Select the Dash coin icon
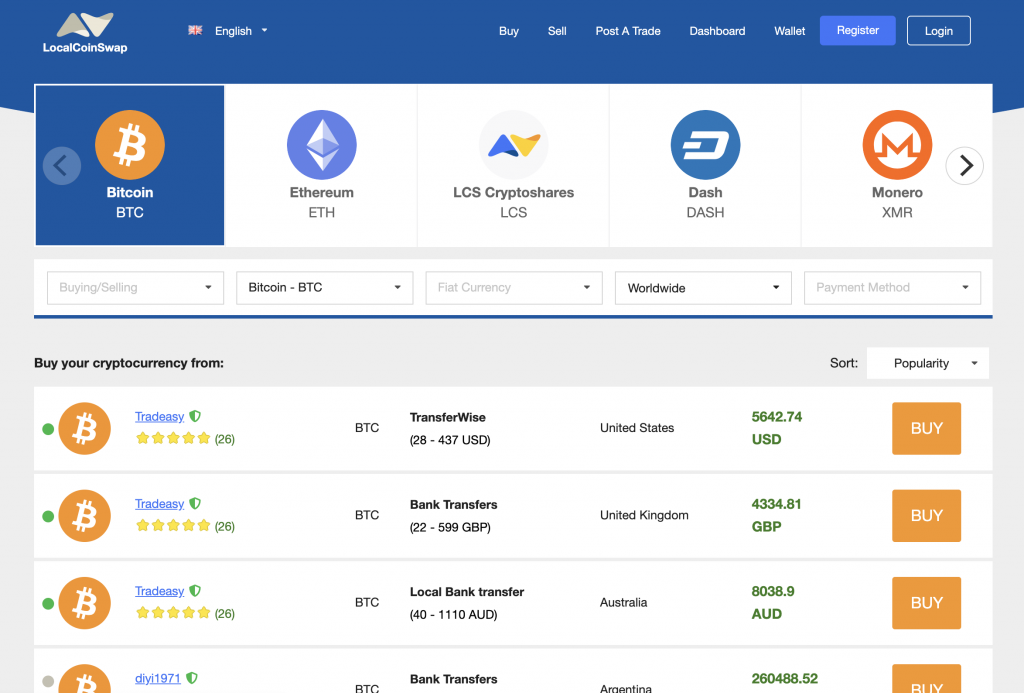The height and width of the screenshot is (693, 1024). point(705,145)
